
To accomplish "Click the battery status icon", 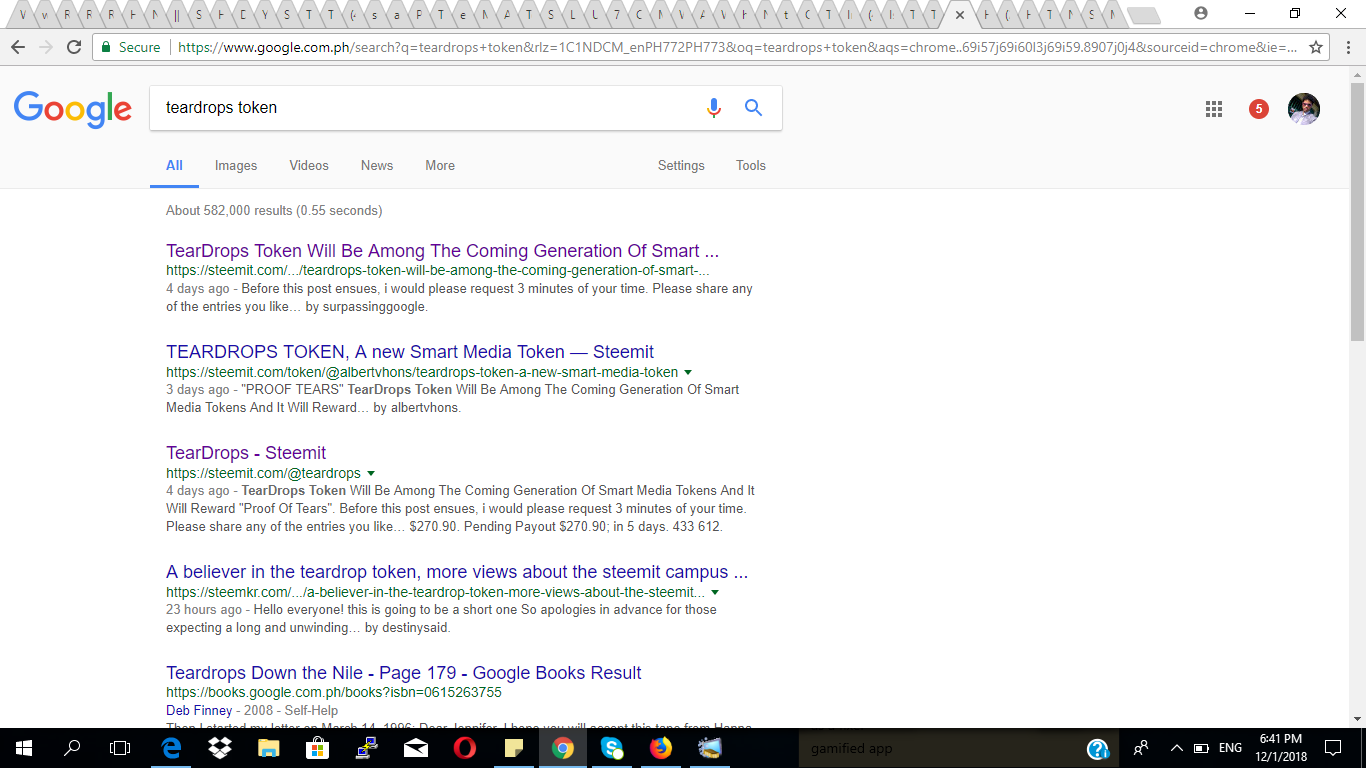I will [1201, 748].
